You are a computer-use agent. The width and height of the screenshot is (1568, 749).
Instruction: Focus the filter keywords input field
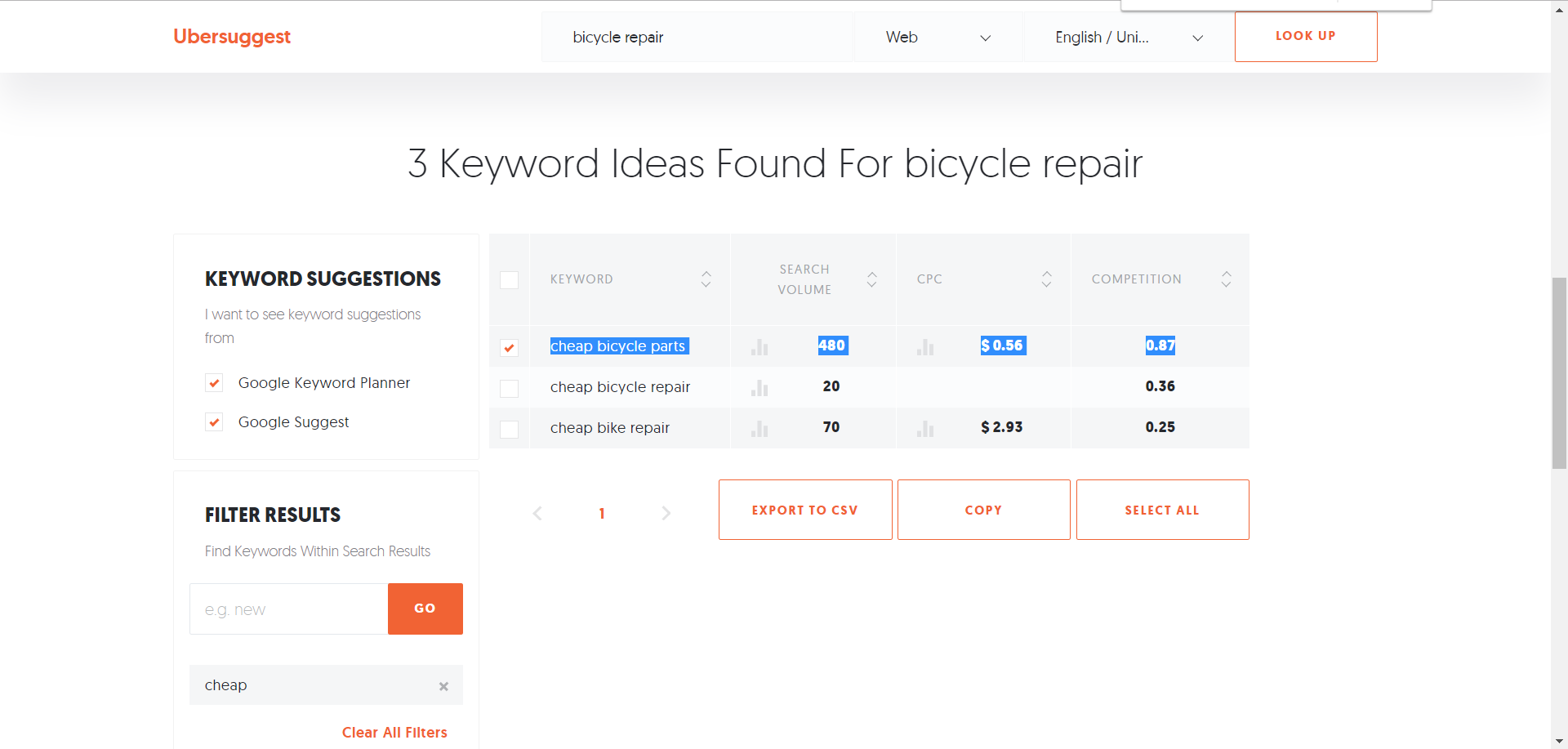[289, 609]
